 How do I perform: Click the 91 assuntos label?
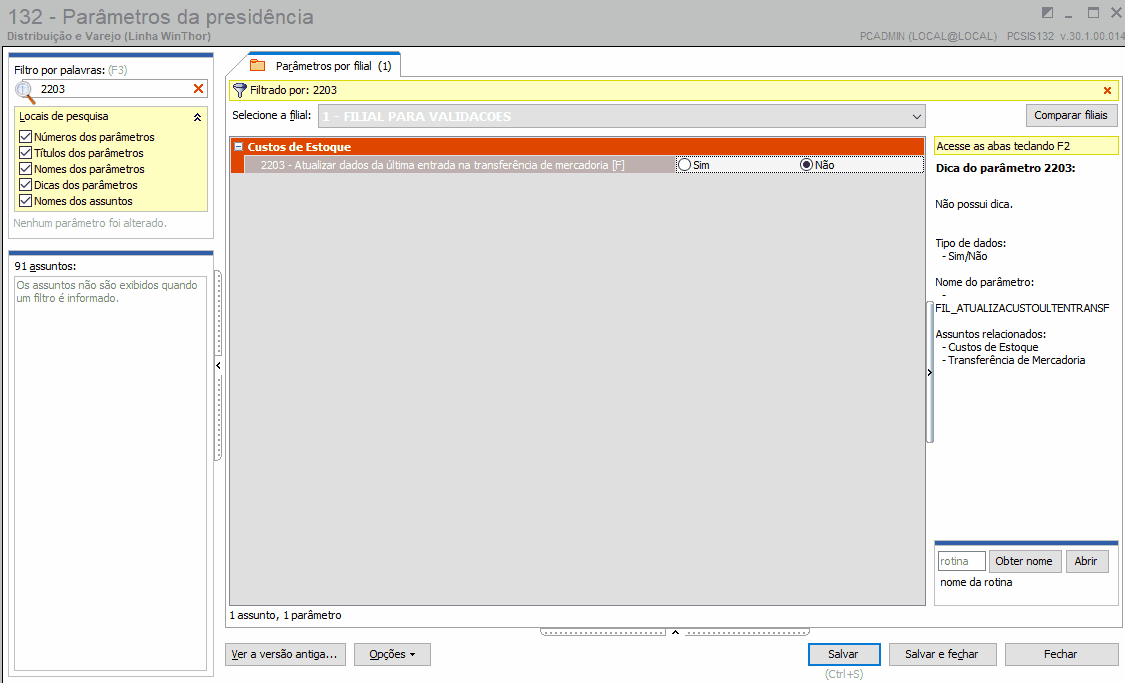(45, 266)
